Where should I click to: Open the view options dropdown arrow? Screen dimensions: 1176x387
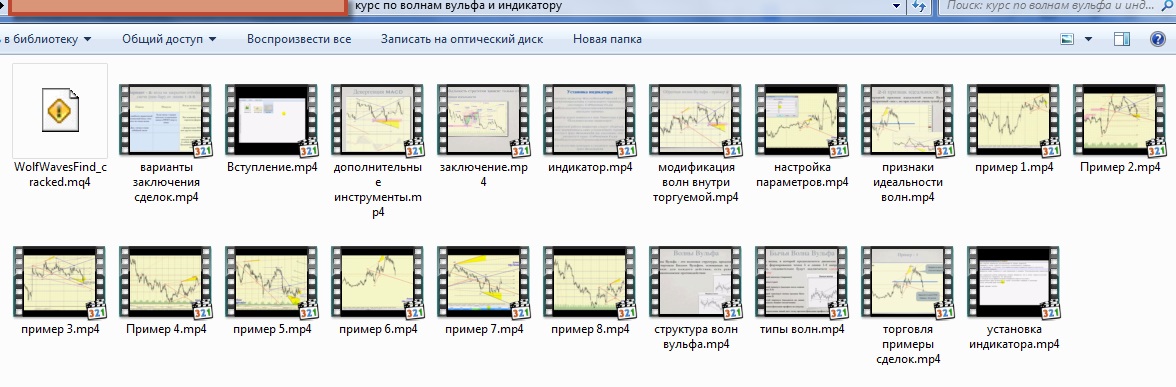pos(1088,39)
